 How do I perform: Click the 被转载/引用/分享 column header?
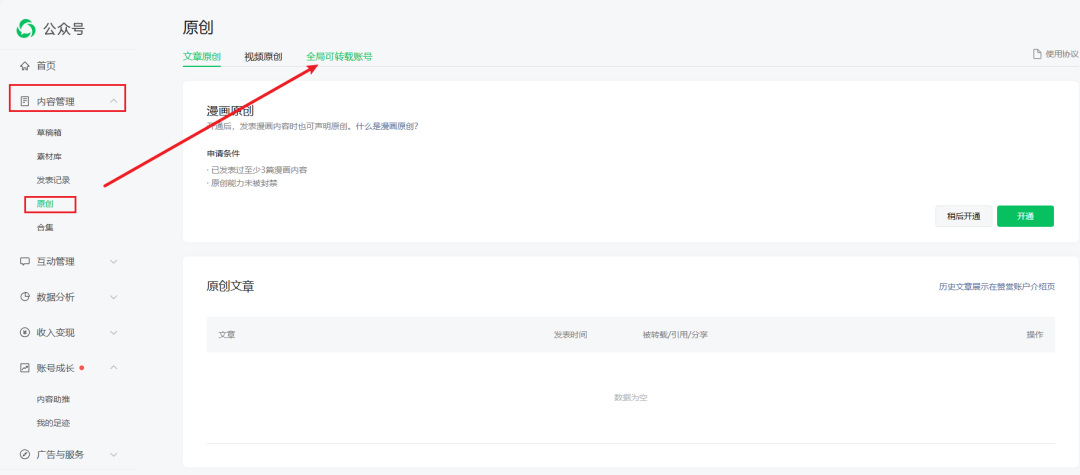[x=675, y=335]
